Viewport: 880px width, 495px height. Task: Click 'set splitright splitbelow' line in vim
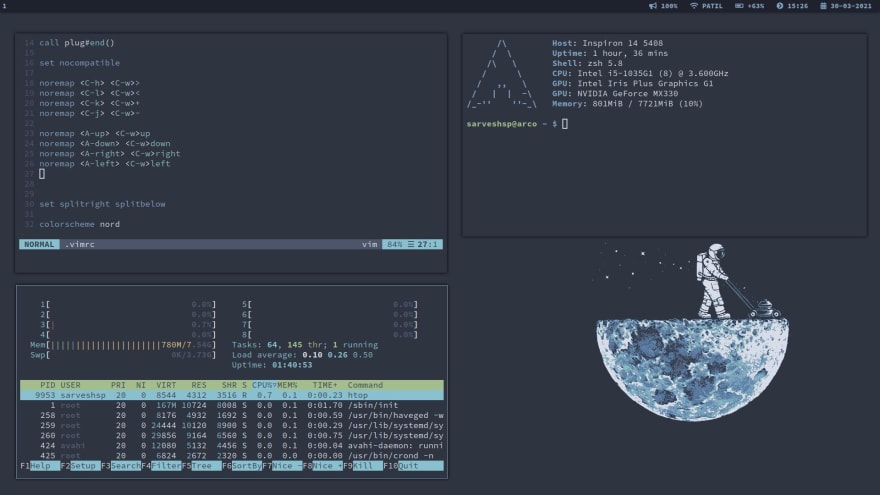(x=102, y=204)
